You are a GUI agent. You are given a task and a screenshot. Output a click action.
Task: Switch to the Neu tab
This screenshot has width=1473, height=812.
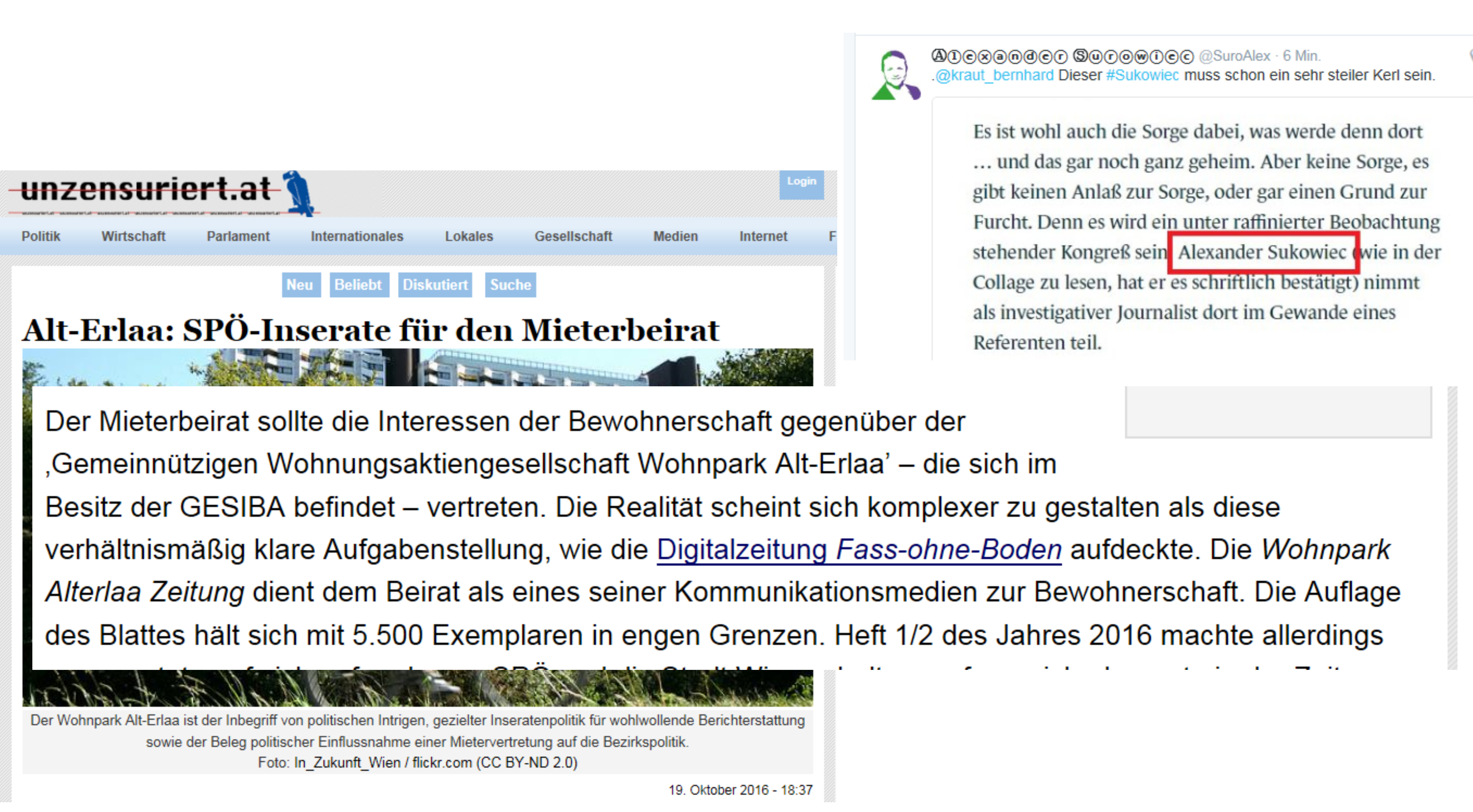tap(300, 285)
